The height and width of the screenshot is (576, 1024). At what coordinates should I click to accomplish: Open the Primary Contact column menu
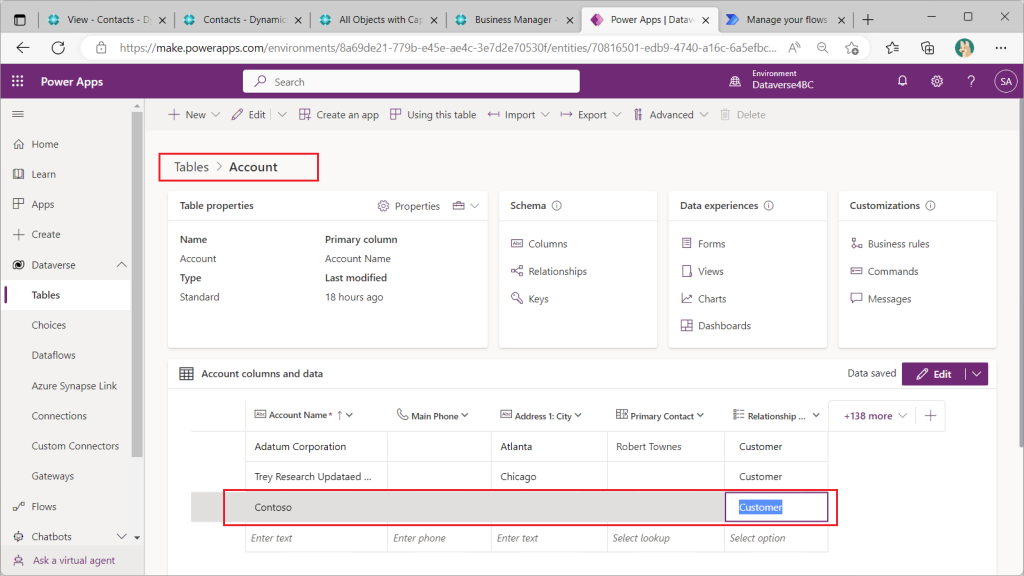[x=700, y=415]
